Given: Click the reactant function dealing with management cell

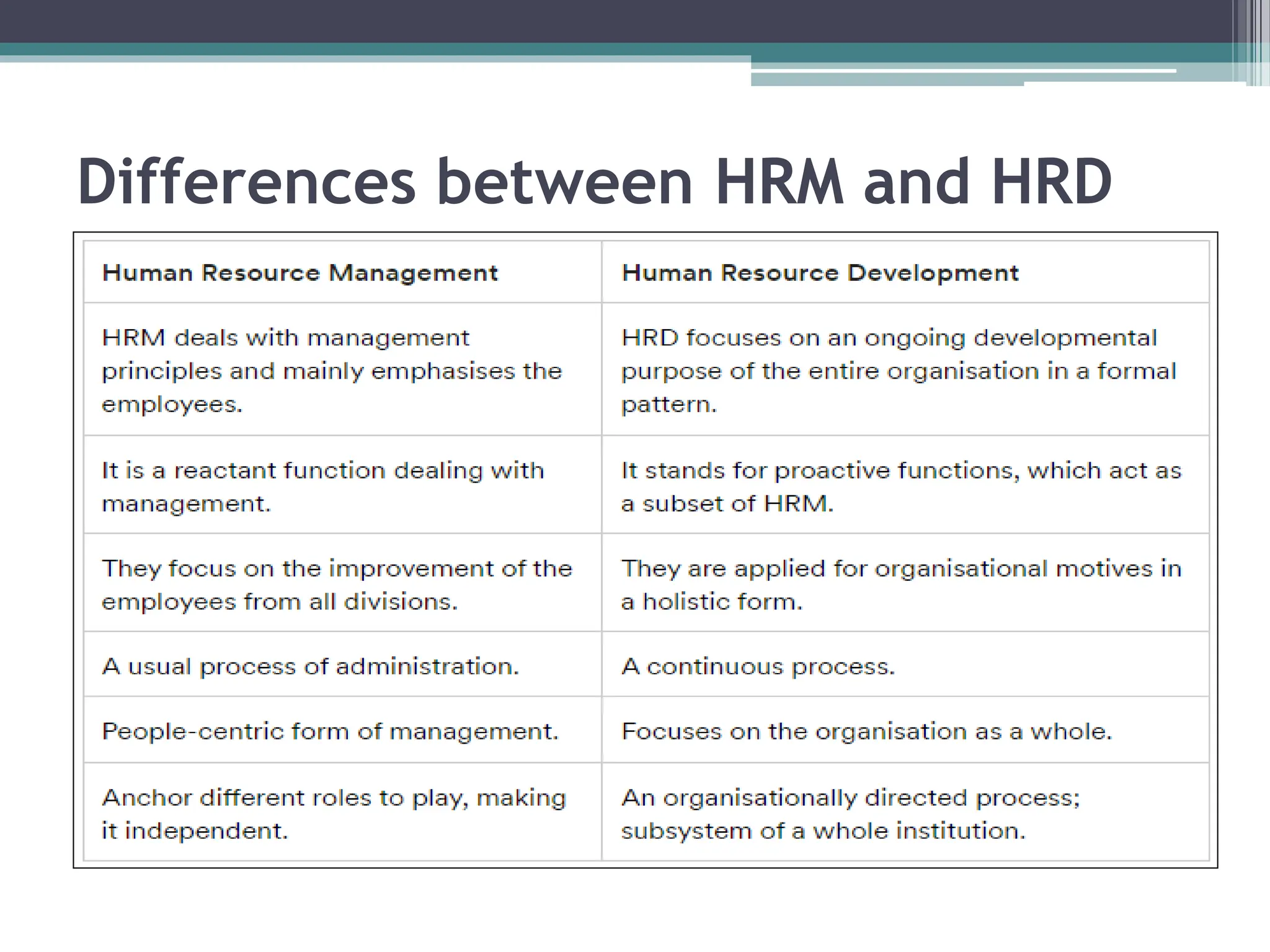Looking at the screenshot, I should [322, 487].
